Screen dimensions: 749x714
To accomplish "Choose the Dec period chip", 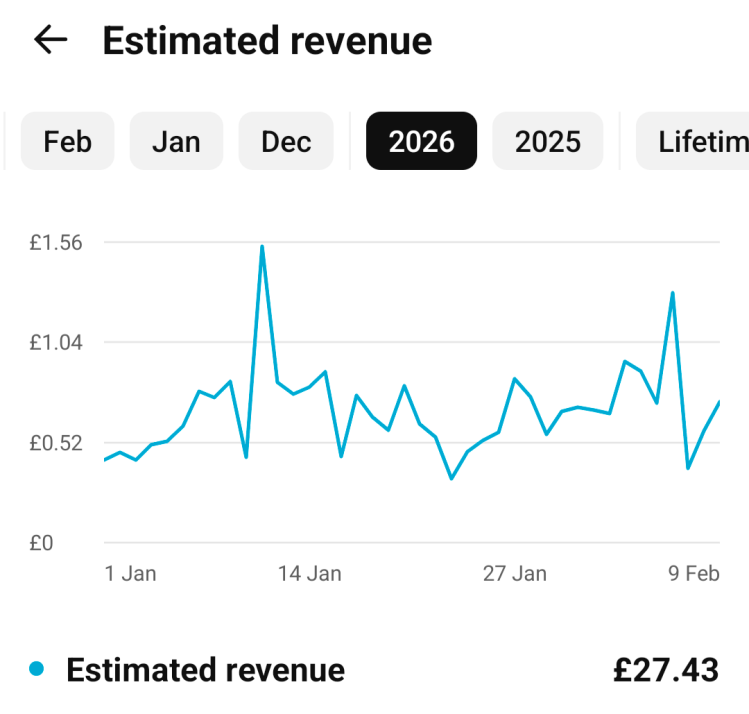I will pos(286,141).
